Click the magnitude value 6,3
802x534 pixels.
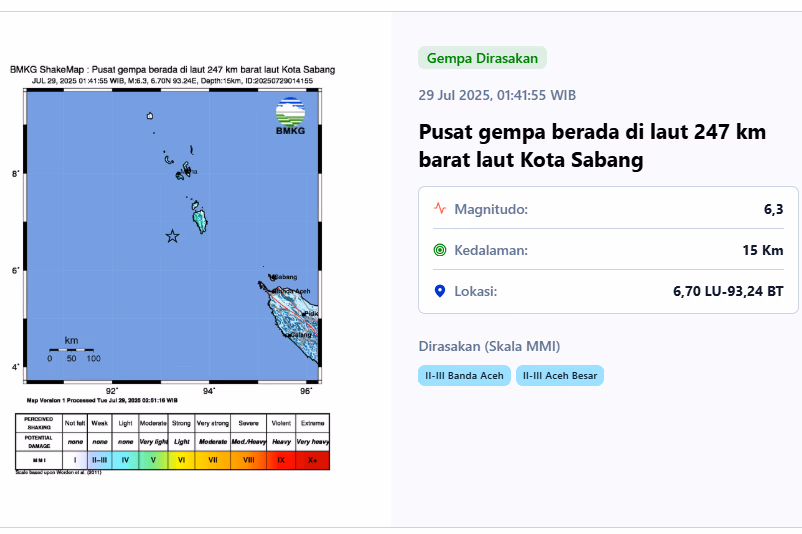(x=773, y=209)
